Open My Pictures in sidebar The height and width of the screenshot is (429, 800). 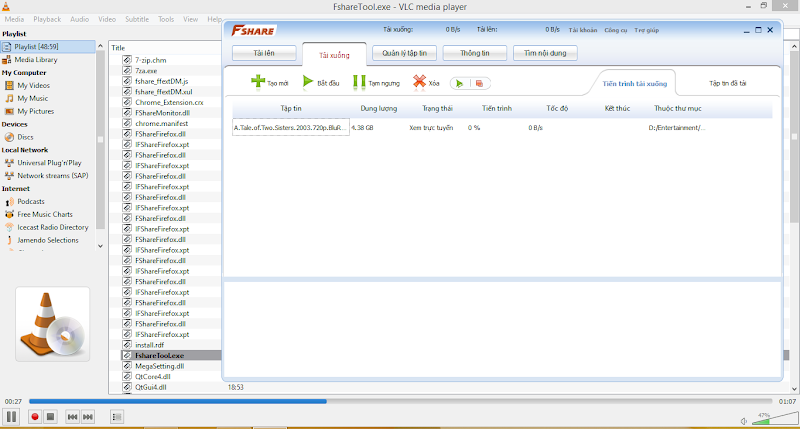[35, 111]
